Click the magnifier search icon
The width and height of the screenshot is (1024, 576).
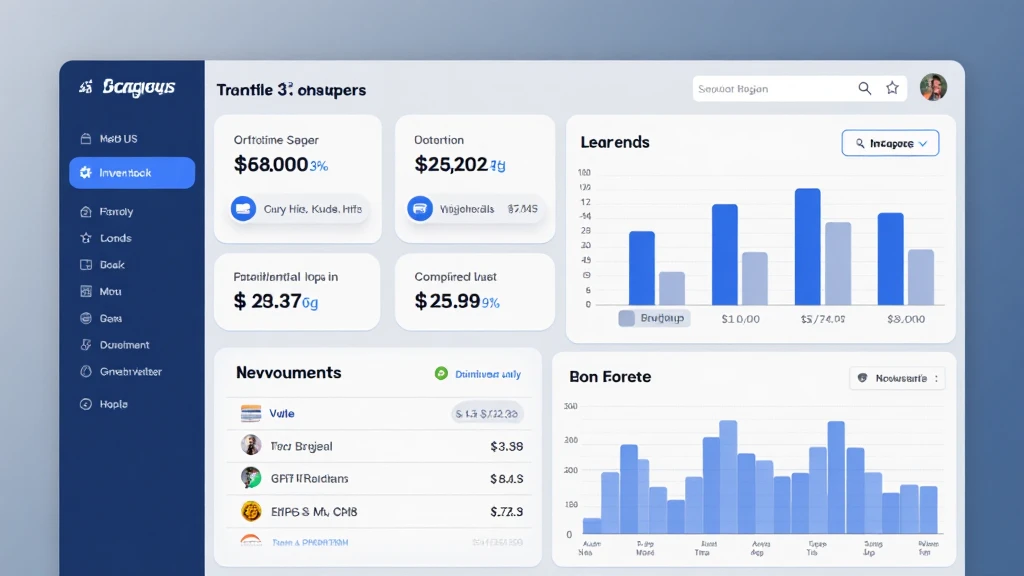click(x=865, y=88)
